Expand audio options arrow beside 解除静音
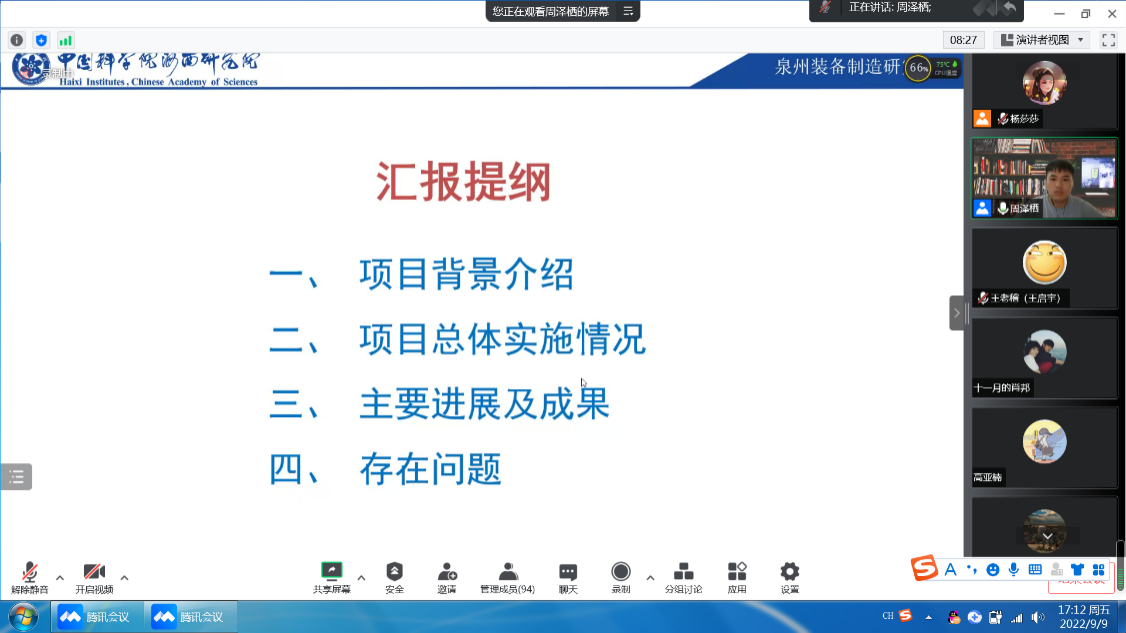The height and width of the screenshot is (633, 1126). coord(60,577)
